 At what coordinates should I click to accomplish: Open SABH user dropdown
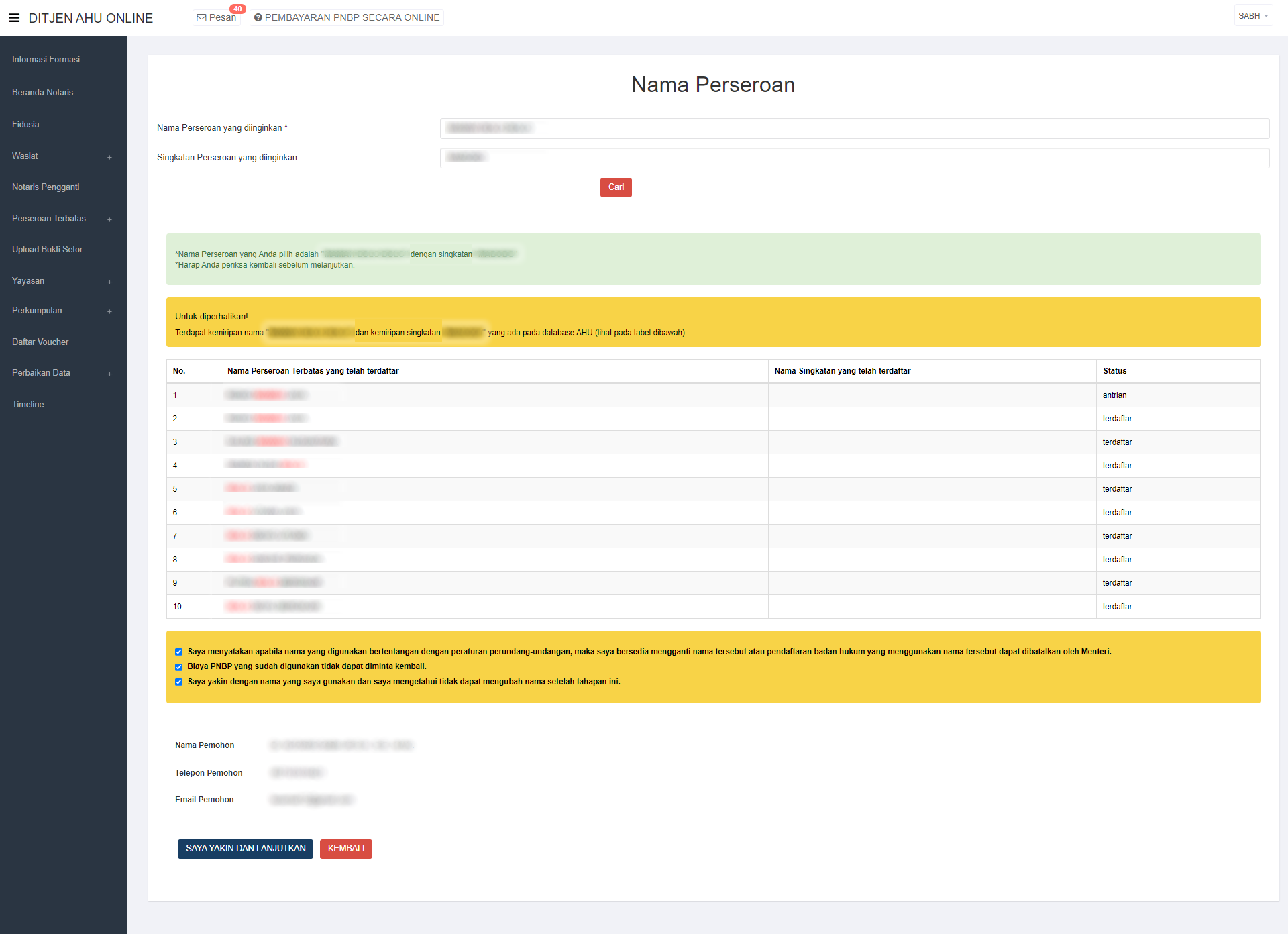coord(1252,16)
